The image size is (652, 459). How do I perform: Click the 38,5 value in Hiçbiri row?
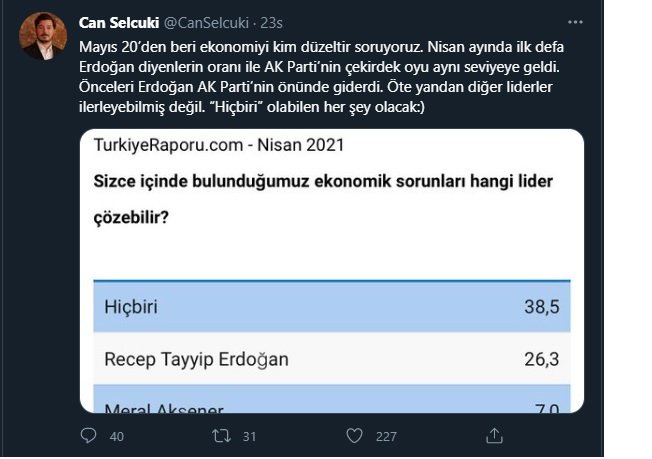tap(541, 307)
